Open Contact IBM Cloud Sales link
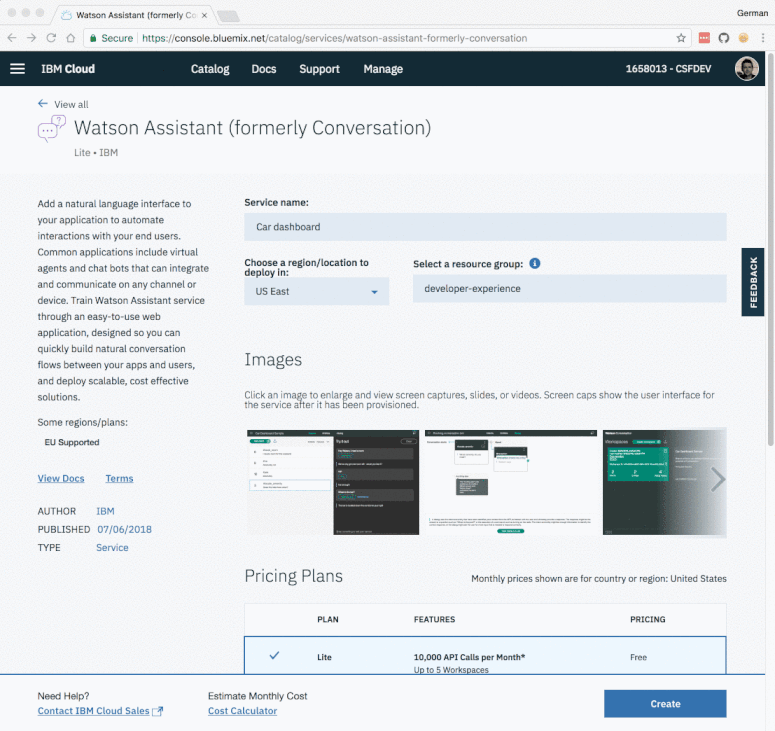Screen dimensions: 775x731 100,711
